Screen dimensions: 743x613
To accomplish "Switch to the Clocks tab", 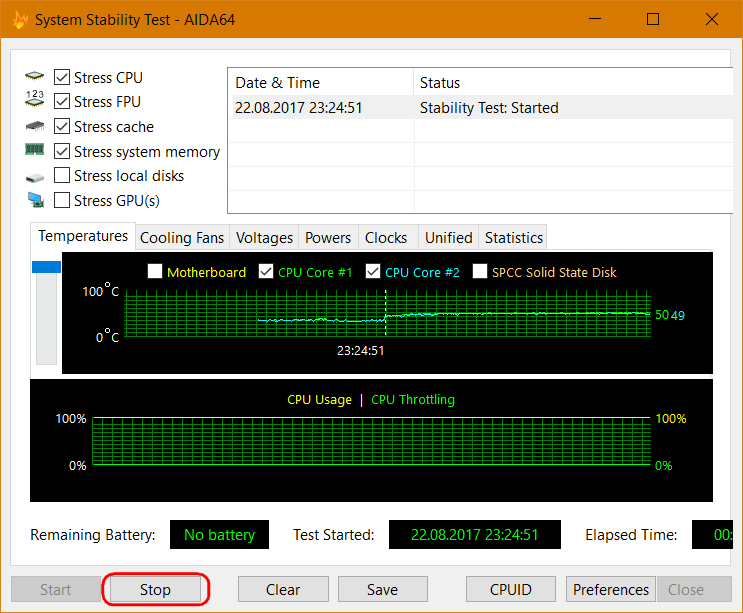I will 386,237.
